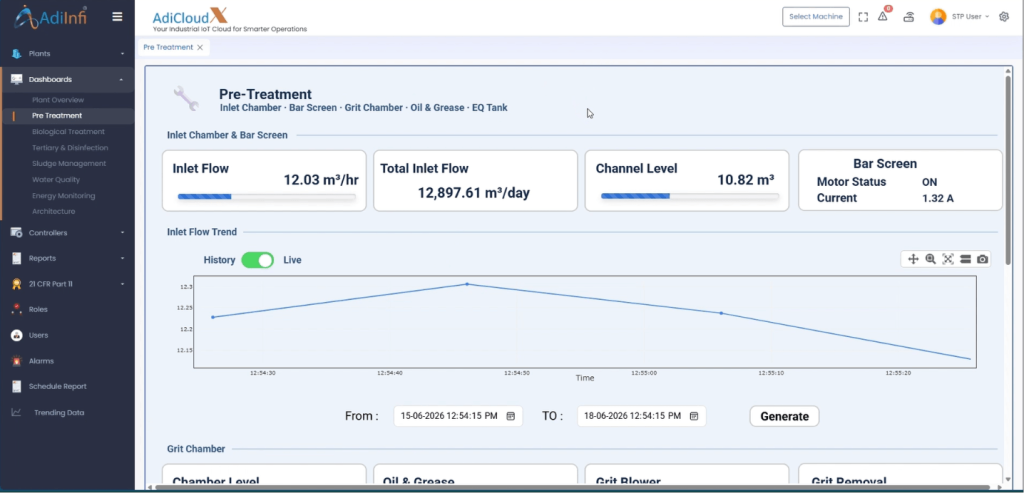The width and height of the screenshot is (1024, 493).
Task: Click the Bar Screen status card
Action: click(x=901, y=180)
